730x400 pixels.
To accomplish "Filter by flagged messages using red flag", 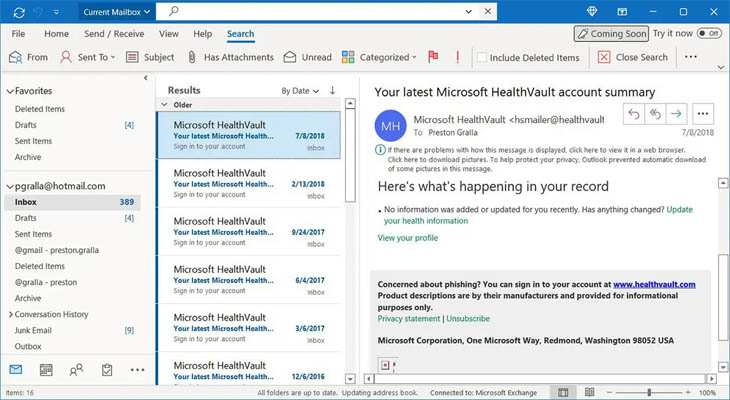I will pos(433,57).
